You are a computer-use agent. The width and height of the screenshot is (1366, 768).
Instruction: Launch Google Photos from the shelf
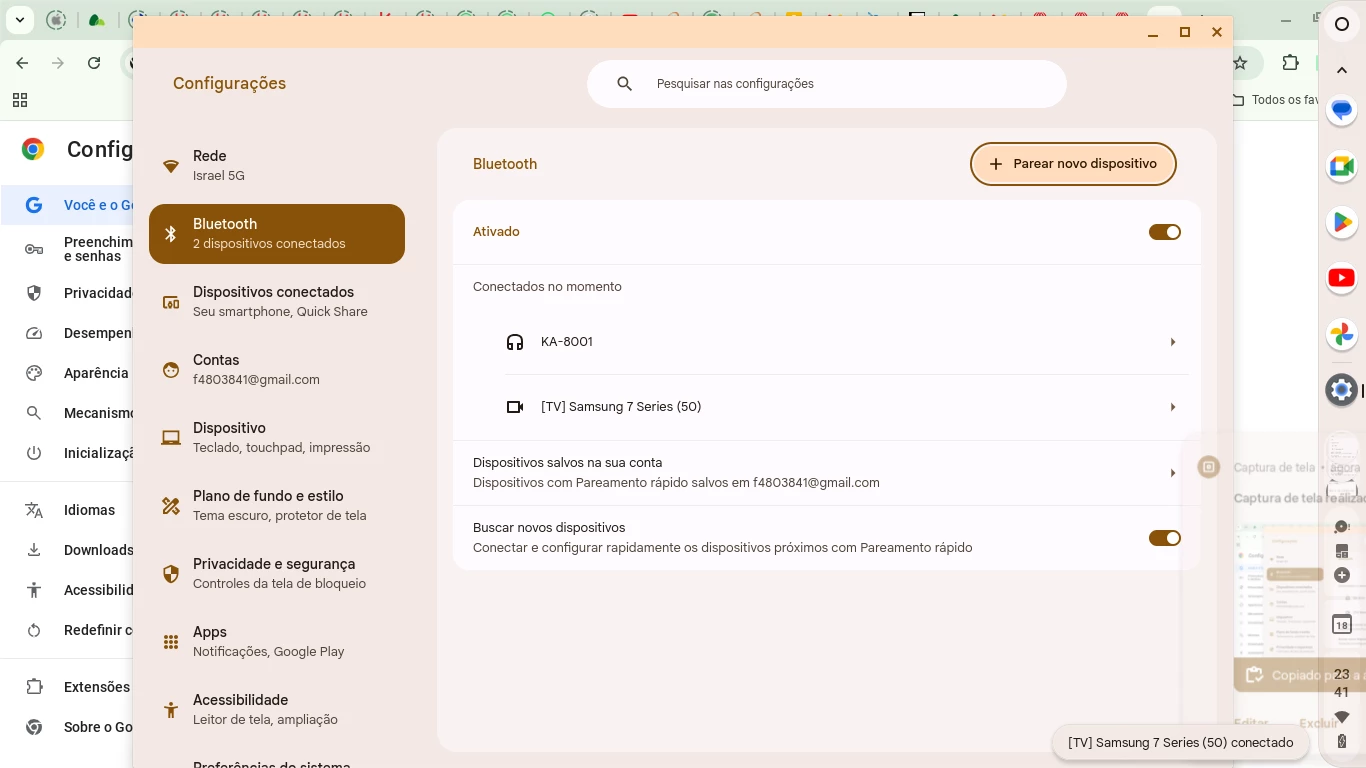click(1342, 334)
